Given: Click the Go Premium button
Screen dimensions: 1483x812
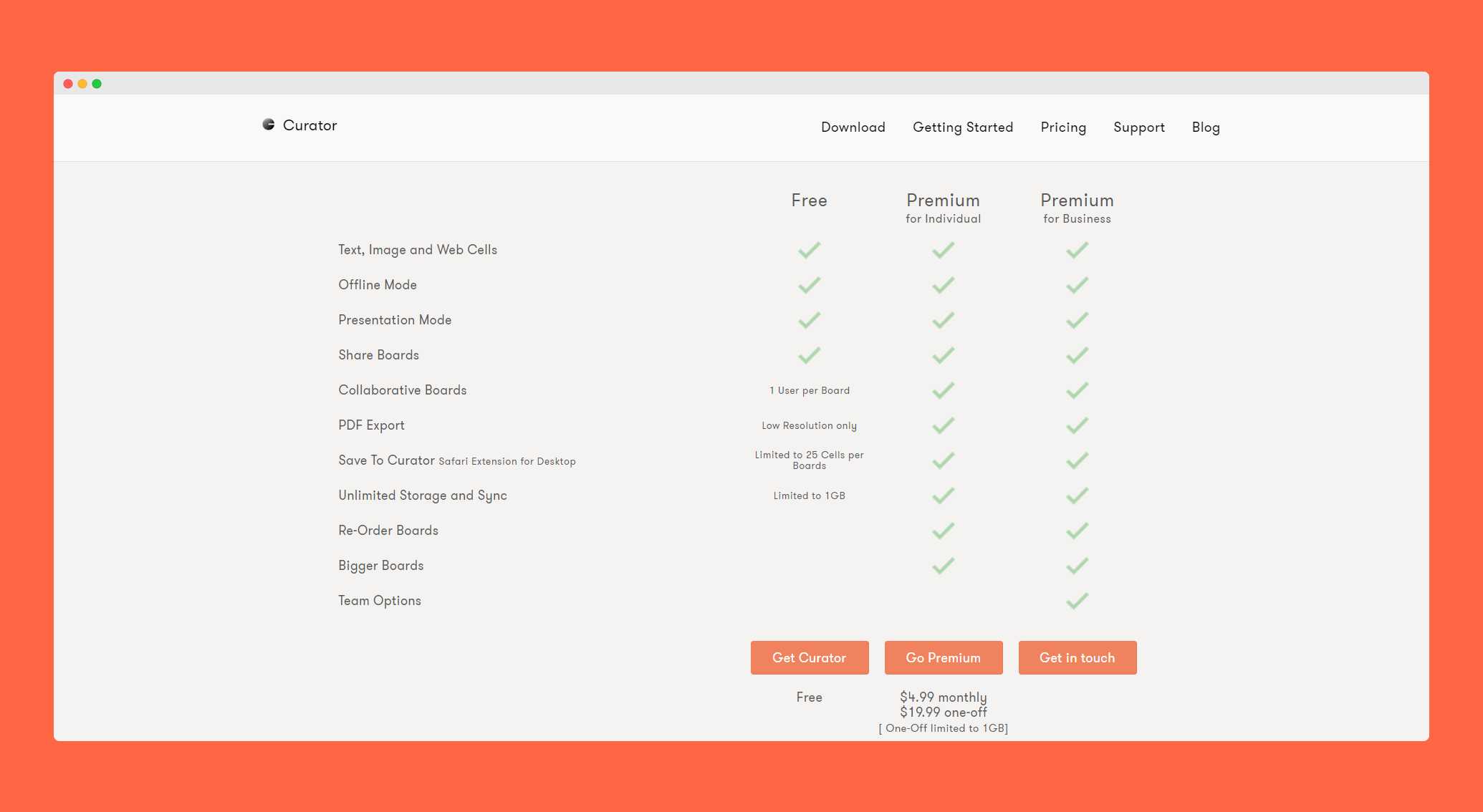Looking at the screenshot, I should pyautogui.click(x=944, y=657).
